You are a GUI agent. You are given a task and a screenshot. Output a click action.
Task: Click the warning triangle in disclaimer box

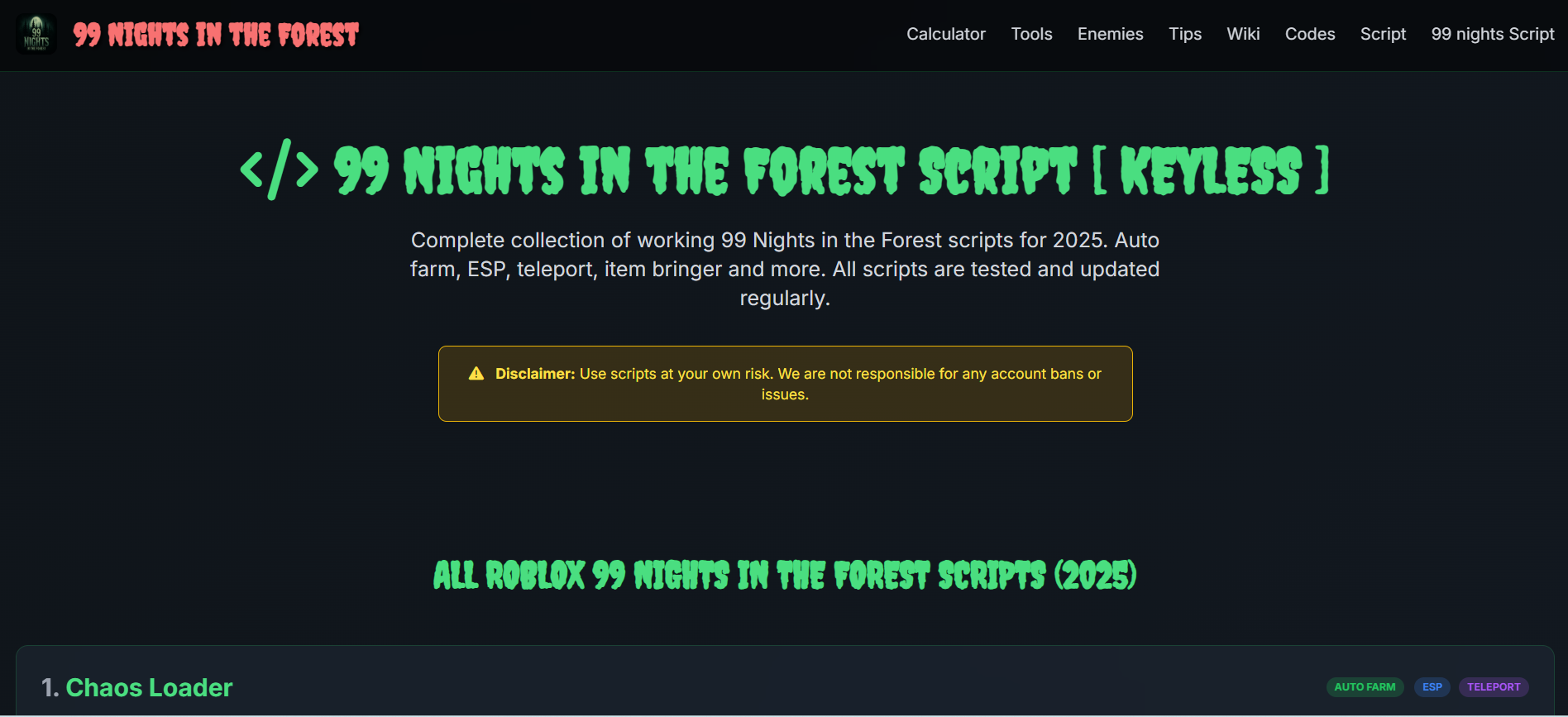[476, 373]
